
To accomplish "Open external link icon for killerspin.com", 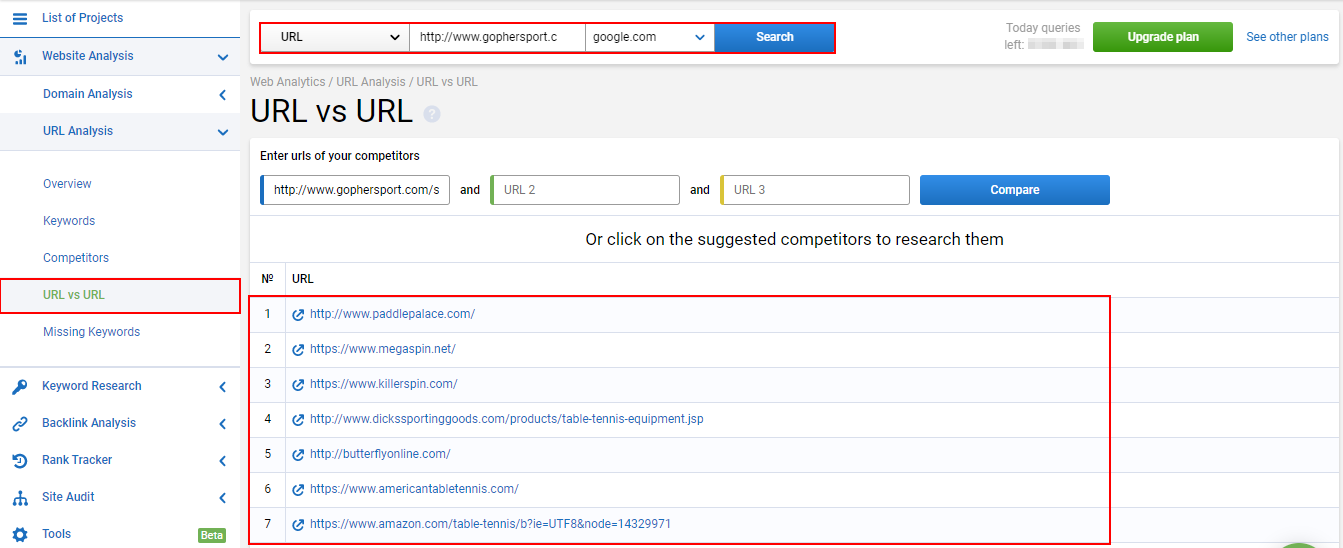I will pyautogui.click(x=298, y=384).
